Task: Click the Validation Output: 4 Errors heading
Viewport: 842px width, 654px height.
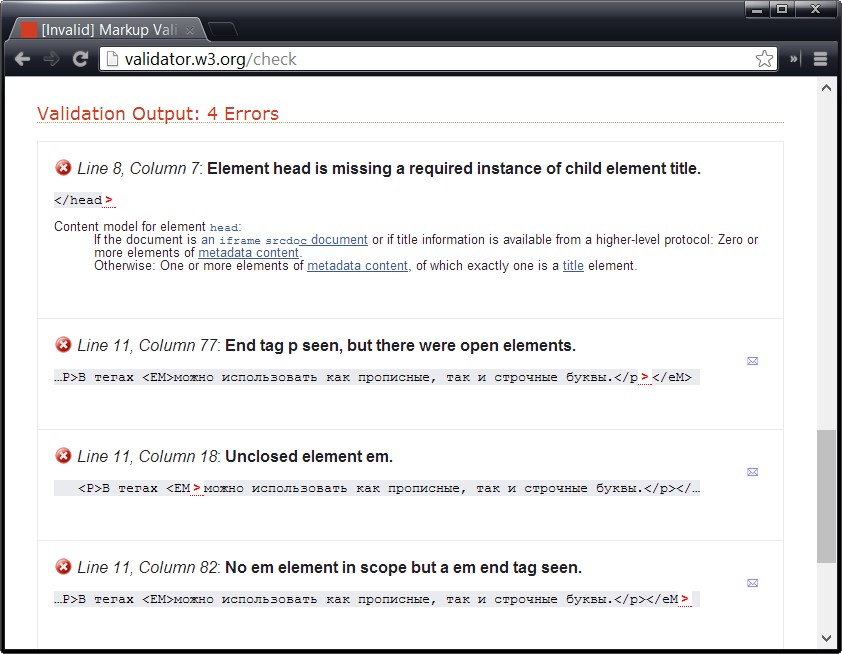Action: [158, 113]
